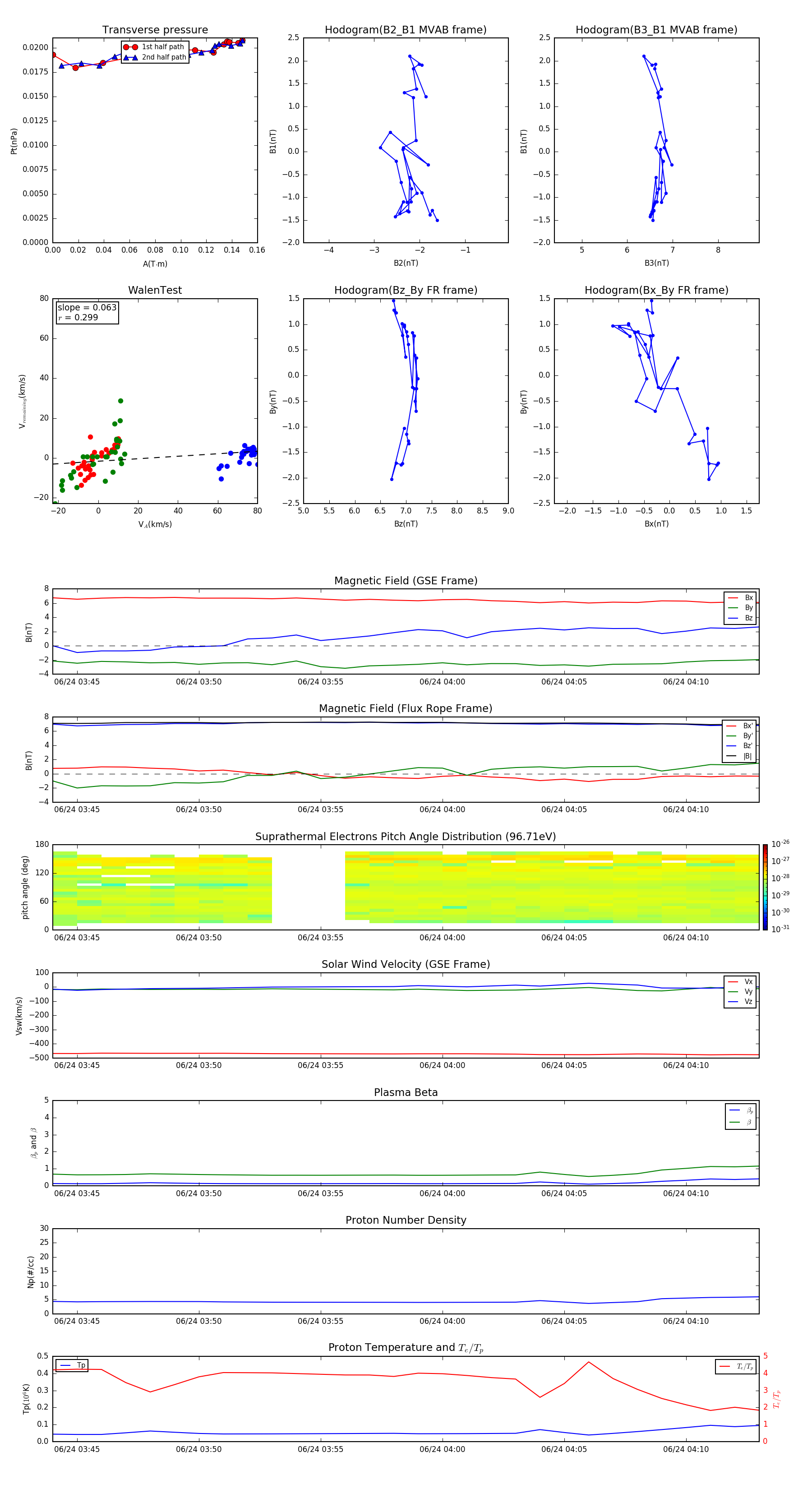Click the 'Transverse pressure' plot title
The width and height of the screenshot is (812, 1489).
[x=155, y=30]
